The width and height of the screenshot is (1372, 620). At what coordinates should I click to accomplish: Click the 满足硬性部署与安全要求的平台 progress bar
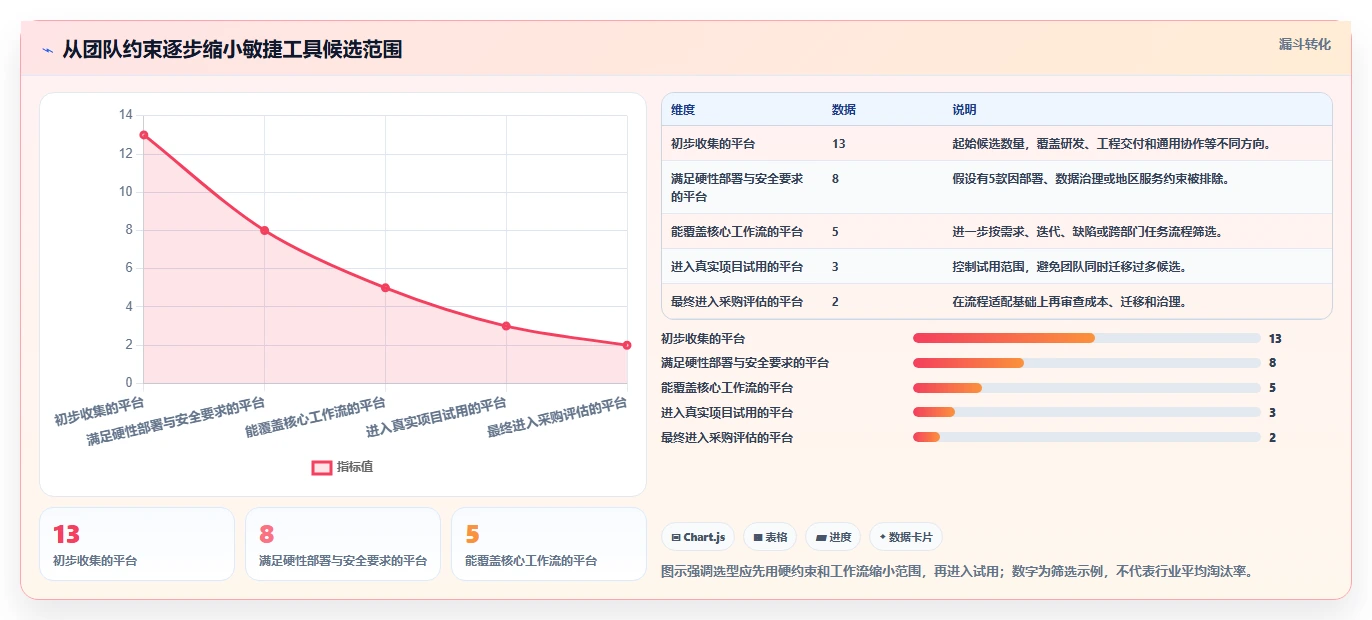pyautogui.click(x=1087, y=363)
